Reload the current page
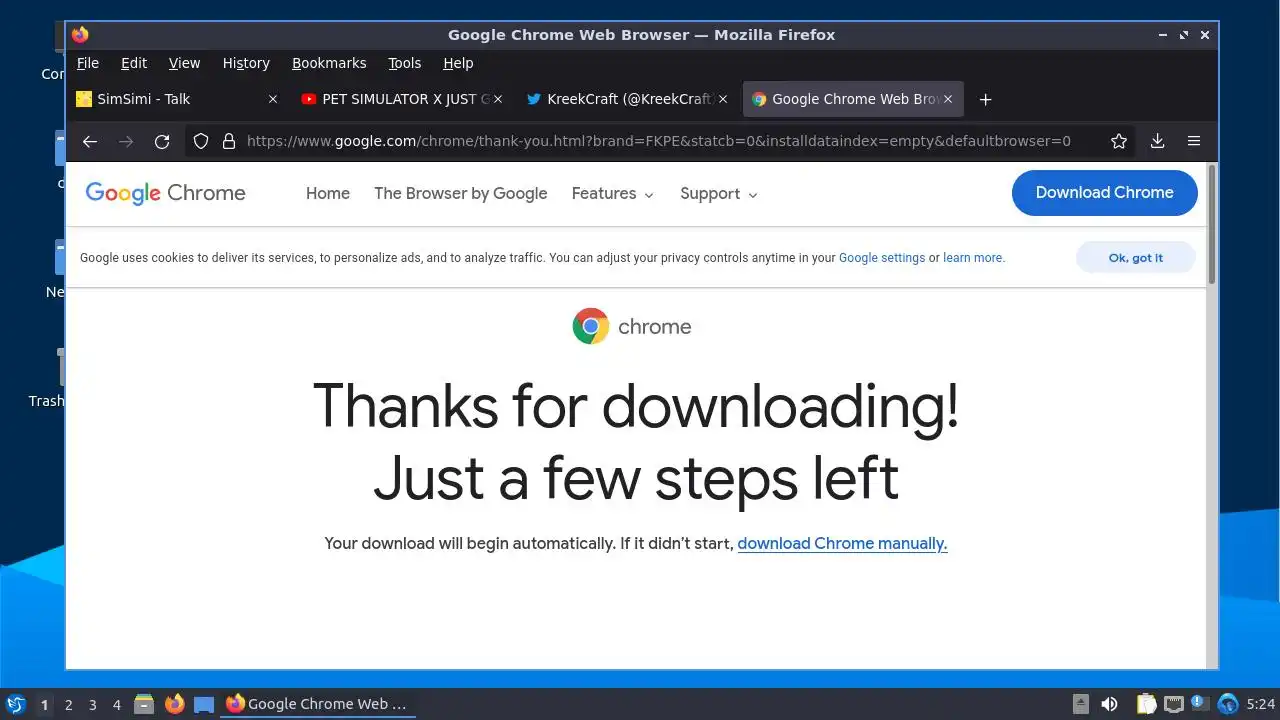 (162, 141)
